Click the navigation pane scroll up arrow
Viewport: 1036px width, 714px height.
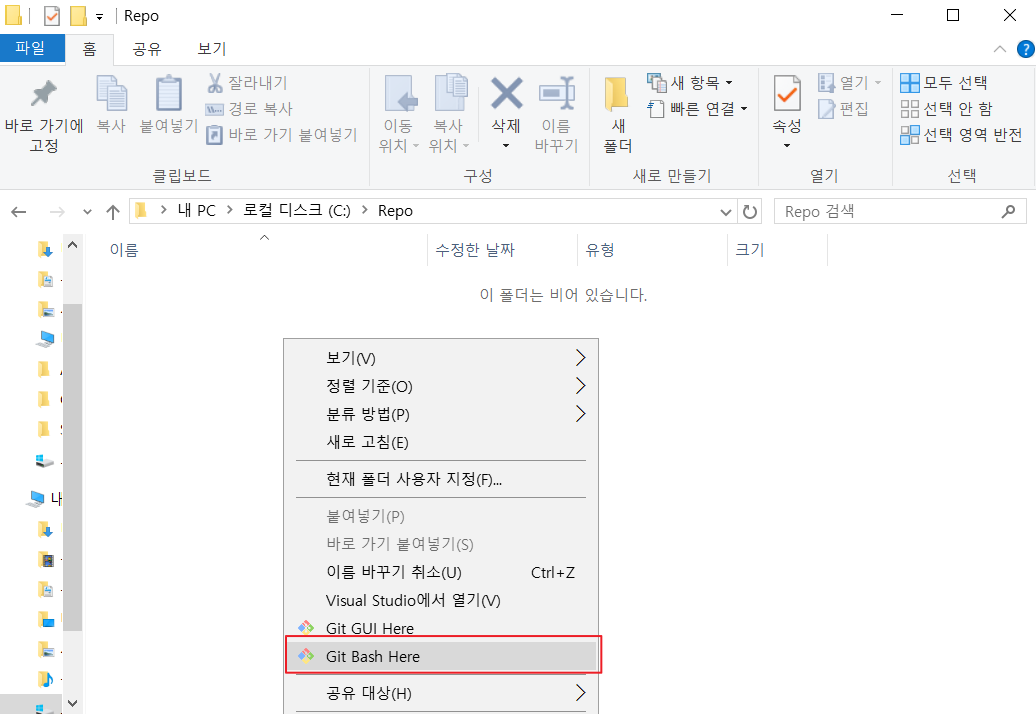point(73,245)
